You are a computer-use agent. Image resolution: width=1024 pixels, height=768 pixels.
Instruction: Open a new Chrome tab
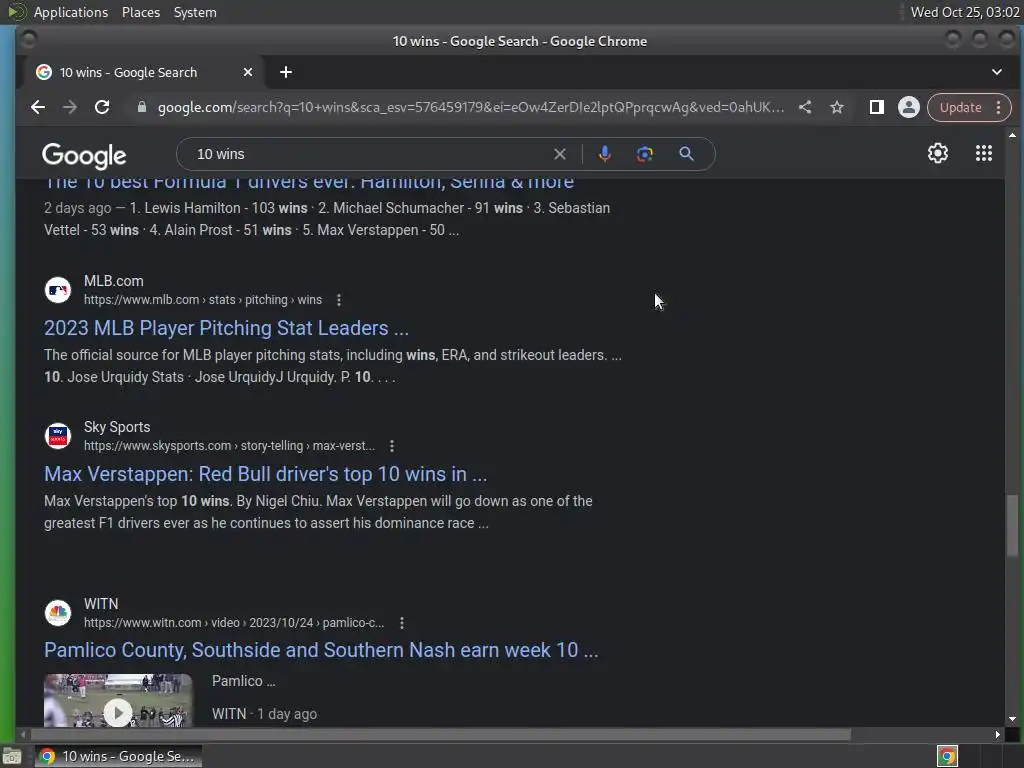285,72
